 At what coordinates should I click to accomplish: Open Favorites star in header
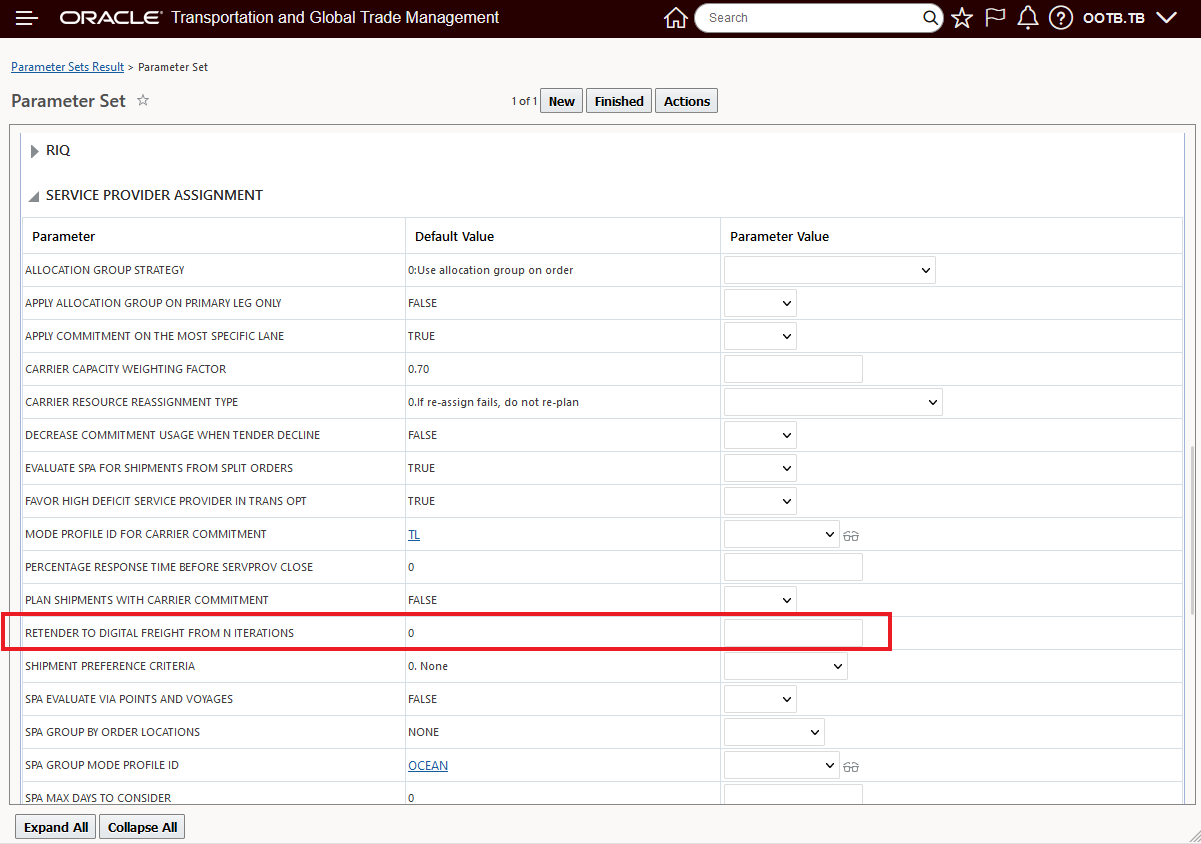click(962, 18)
